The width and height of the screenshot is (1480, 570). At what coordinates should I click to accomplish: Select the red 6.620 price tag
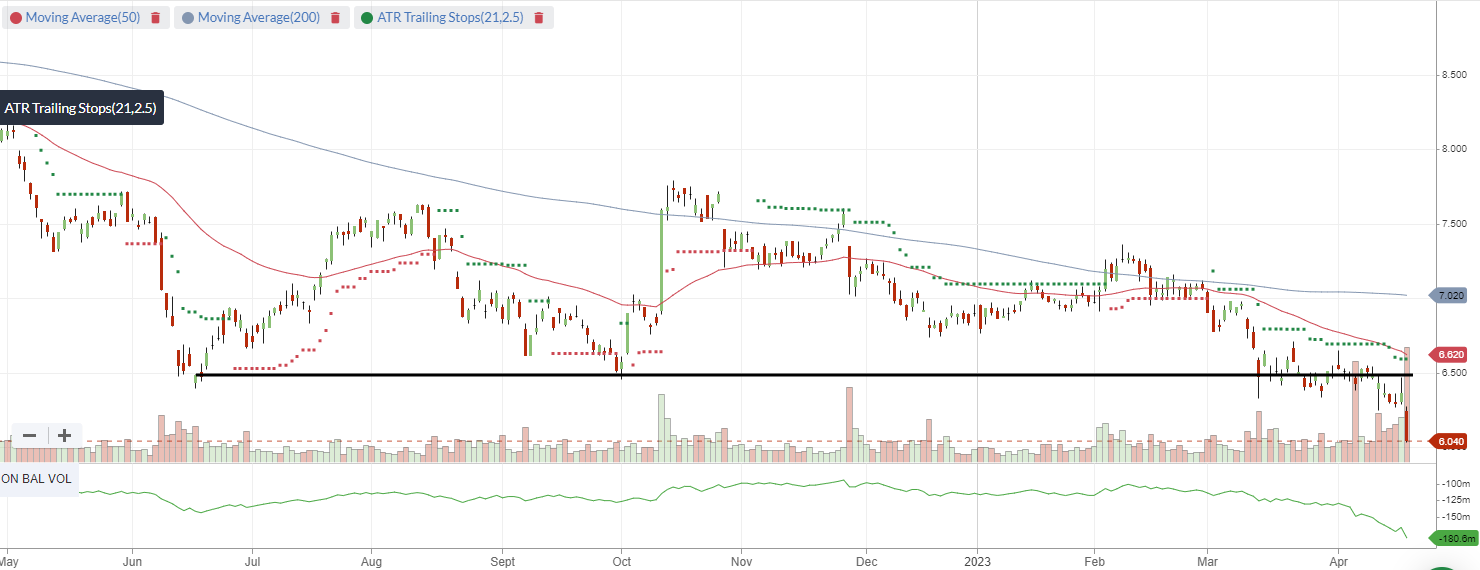pos(1451,354)
